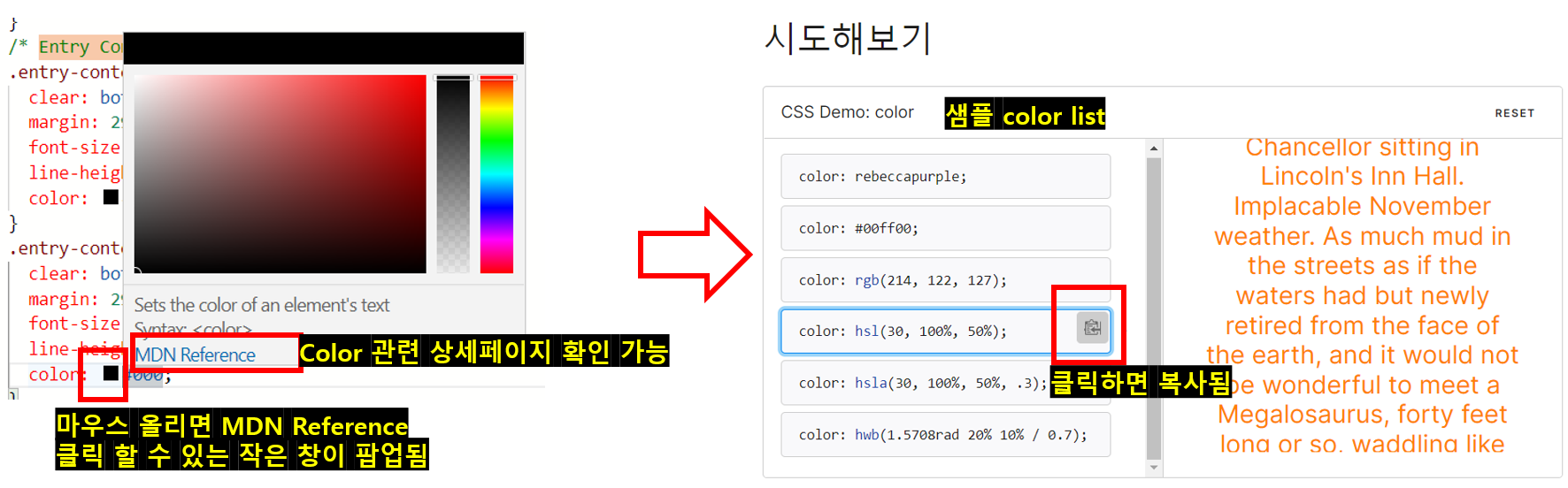Click the example list scrollbar down arrow

[x=1153, y=468]
